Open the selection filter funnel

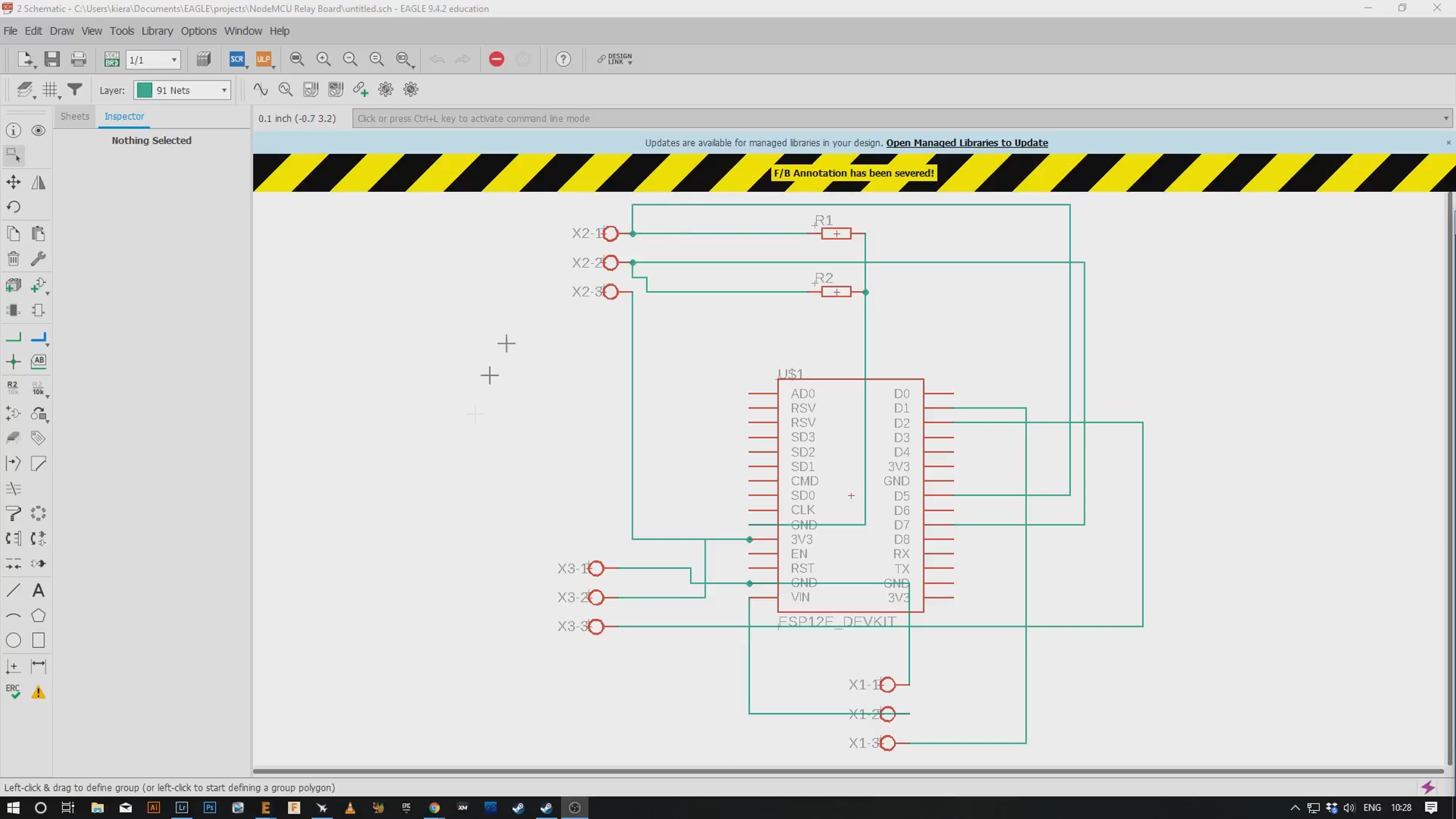[75, 89]
